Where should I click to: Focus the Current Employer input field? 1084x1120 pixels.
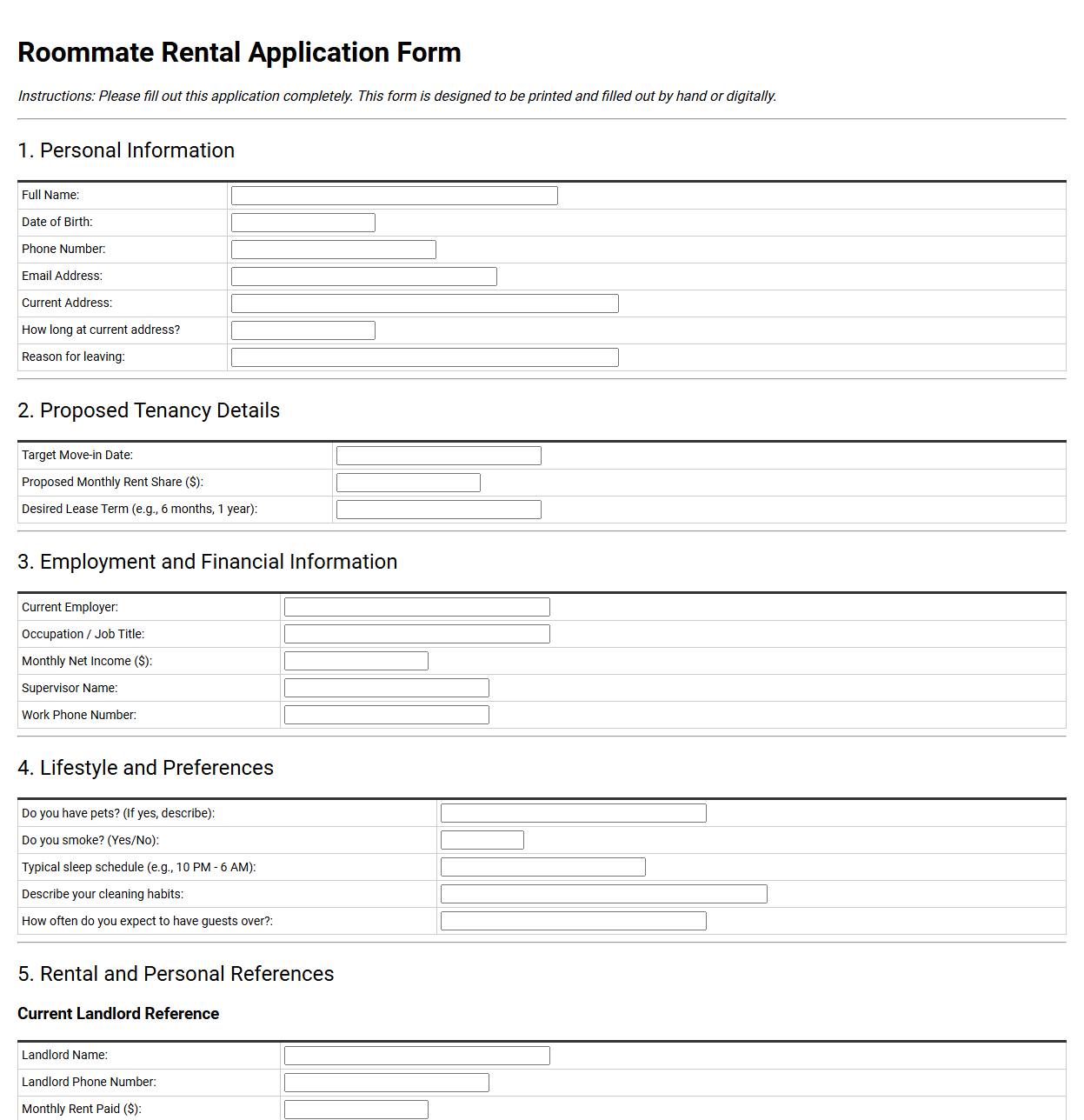pos(417,607)
